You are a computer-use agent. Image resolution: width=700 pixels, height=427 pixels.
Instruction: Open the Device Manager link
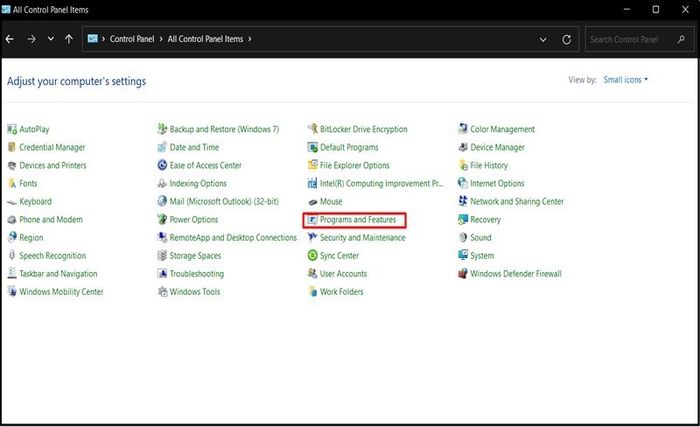tap(497, 147)
